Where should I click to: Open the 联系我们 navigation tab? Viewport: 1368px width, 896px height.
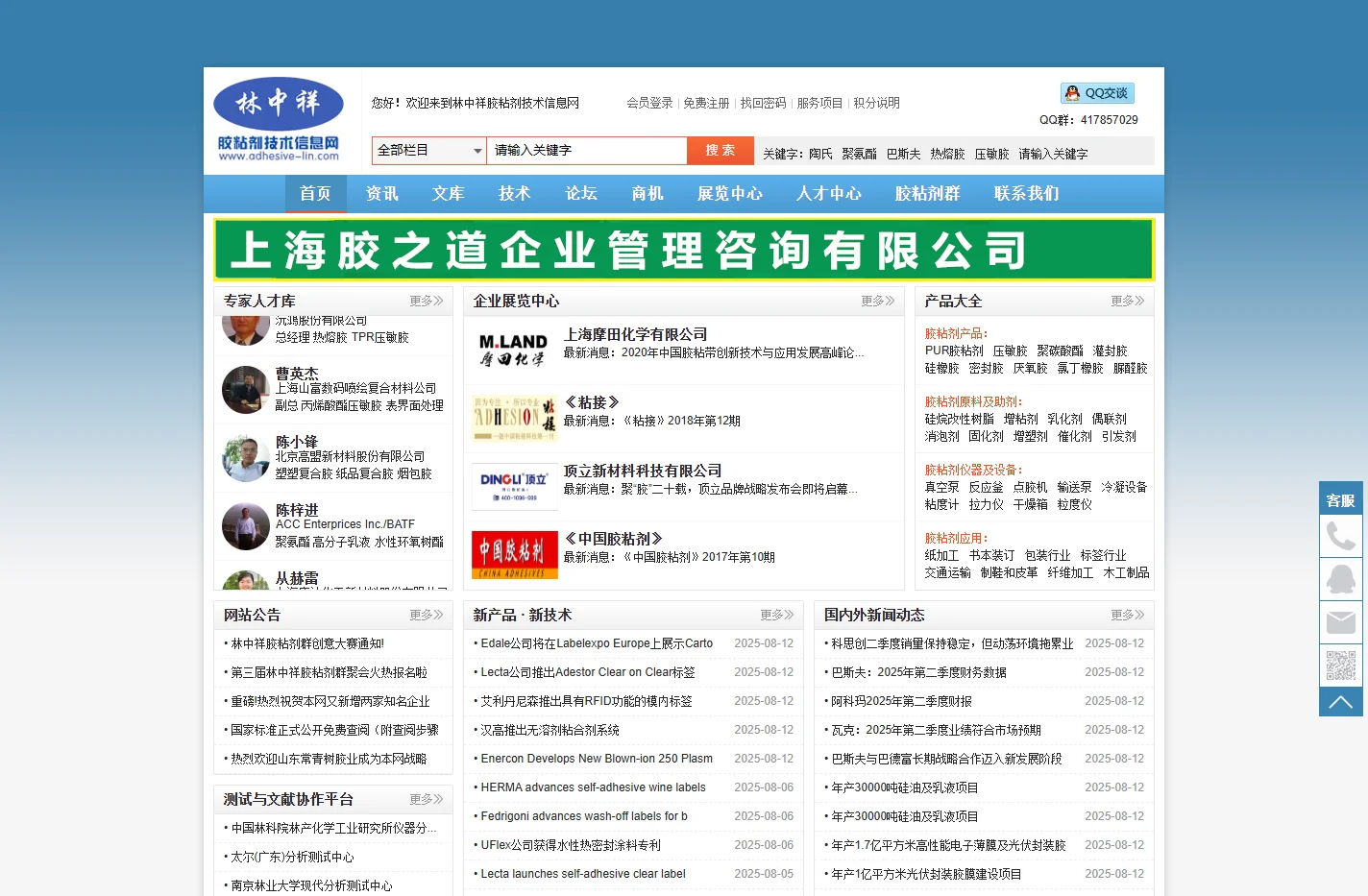tap(1027, 194)
